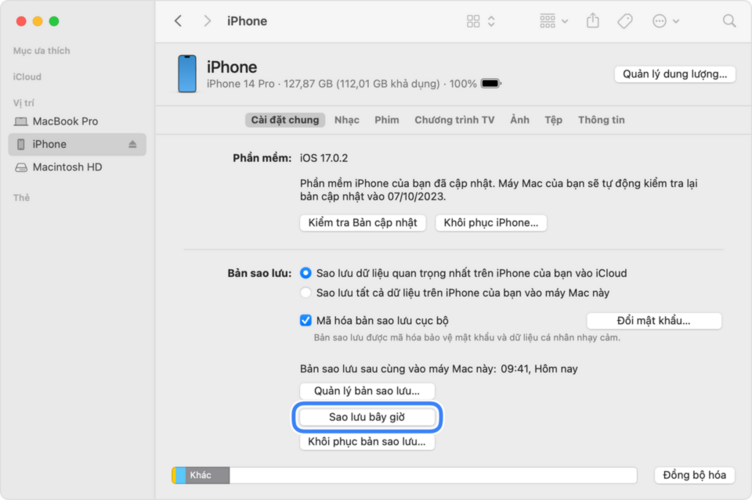Switch view using the grid icon
This screenshot has height=500, width=752.
pyautogui.click(x=473, y=21)
